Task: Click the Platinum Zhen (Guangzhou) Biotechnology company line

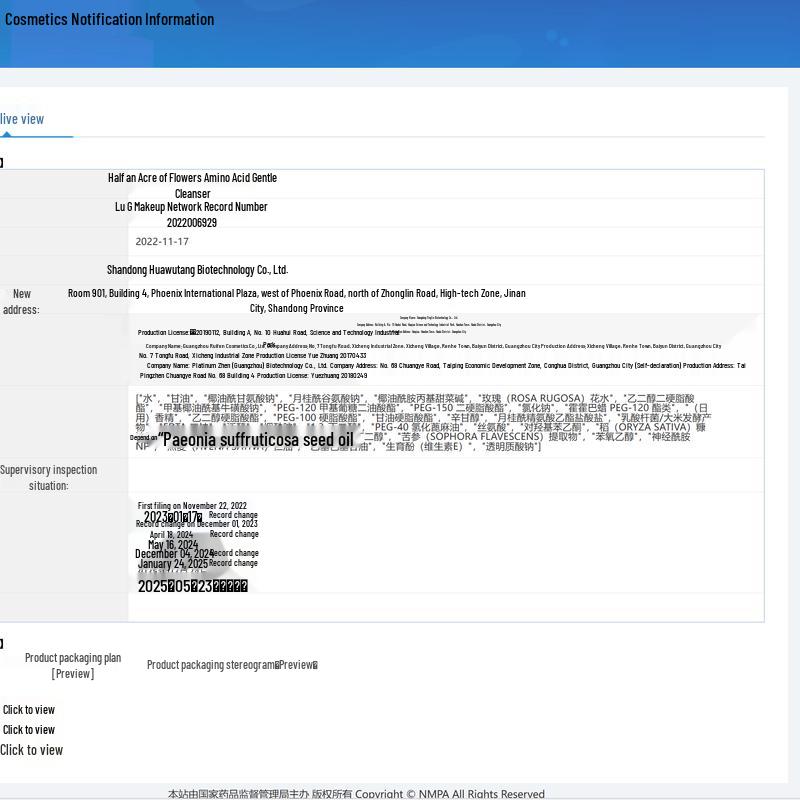Action: [x=442, y=370]
